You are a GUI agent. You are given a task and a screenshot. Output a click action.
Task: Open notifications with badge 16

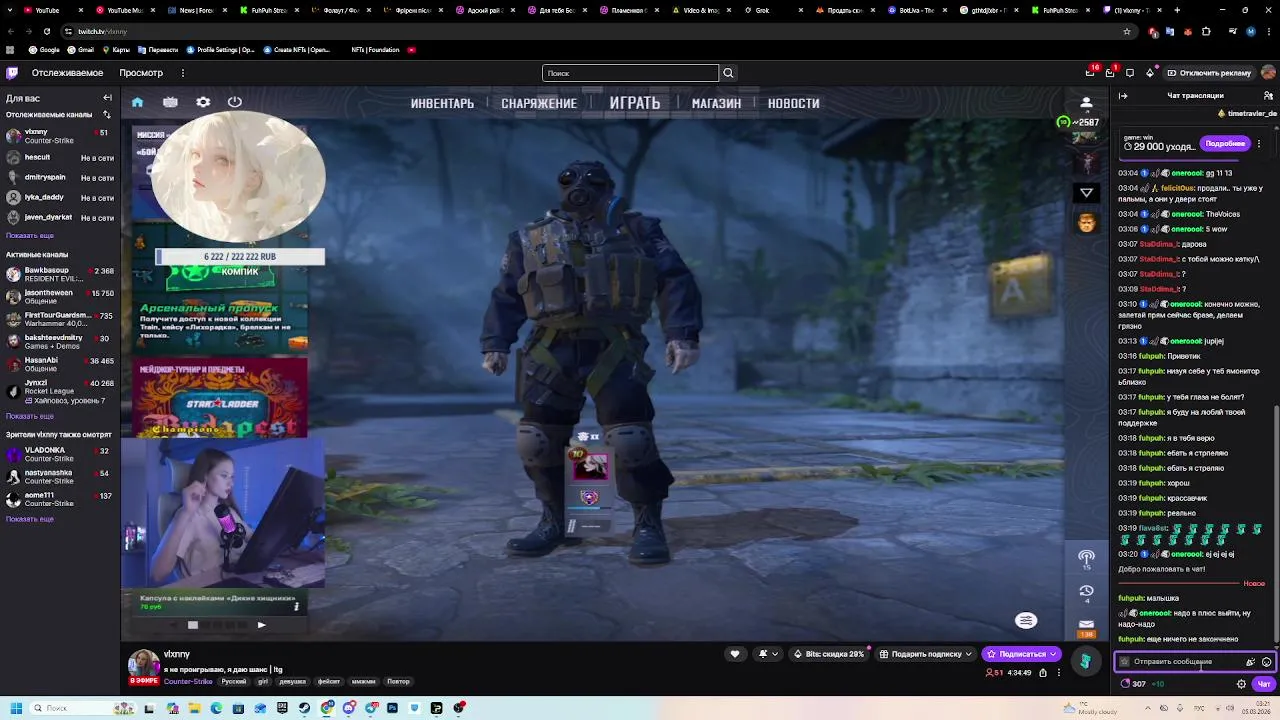[1090, 73]
